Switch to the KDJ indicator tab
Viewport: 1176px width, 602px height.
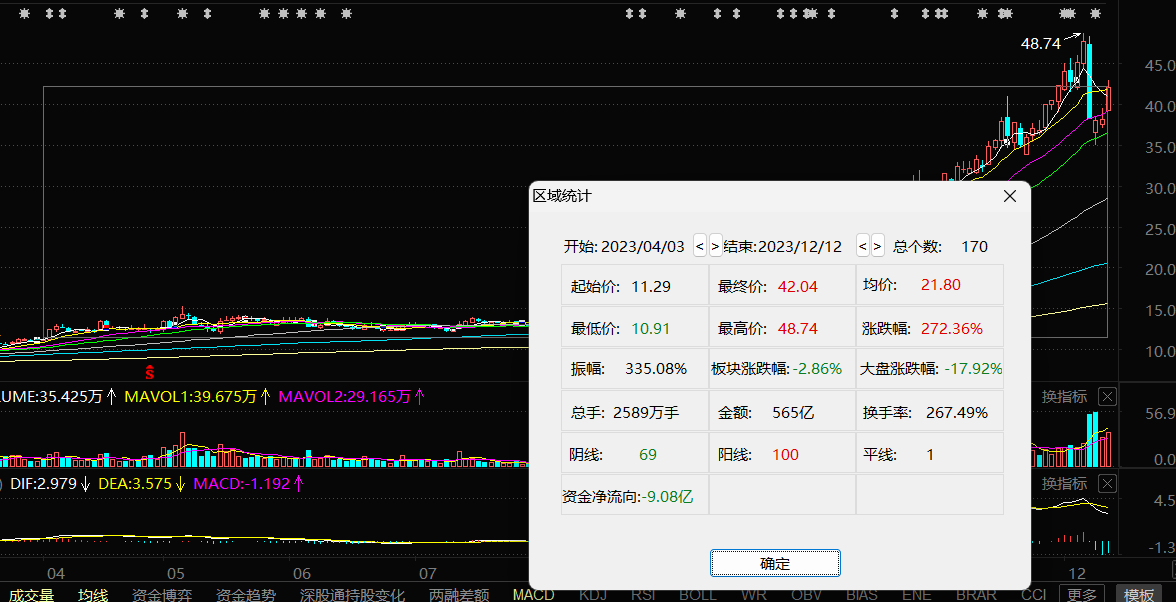[593, 594]
